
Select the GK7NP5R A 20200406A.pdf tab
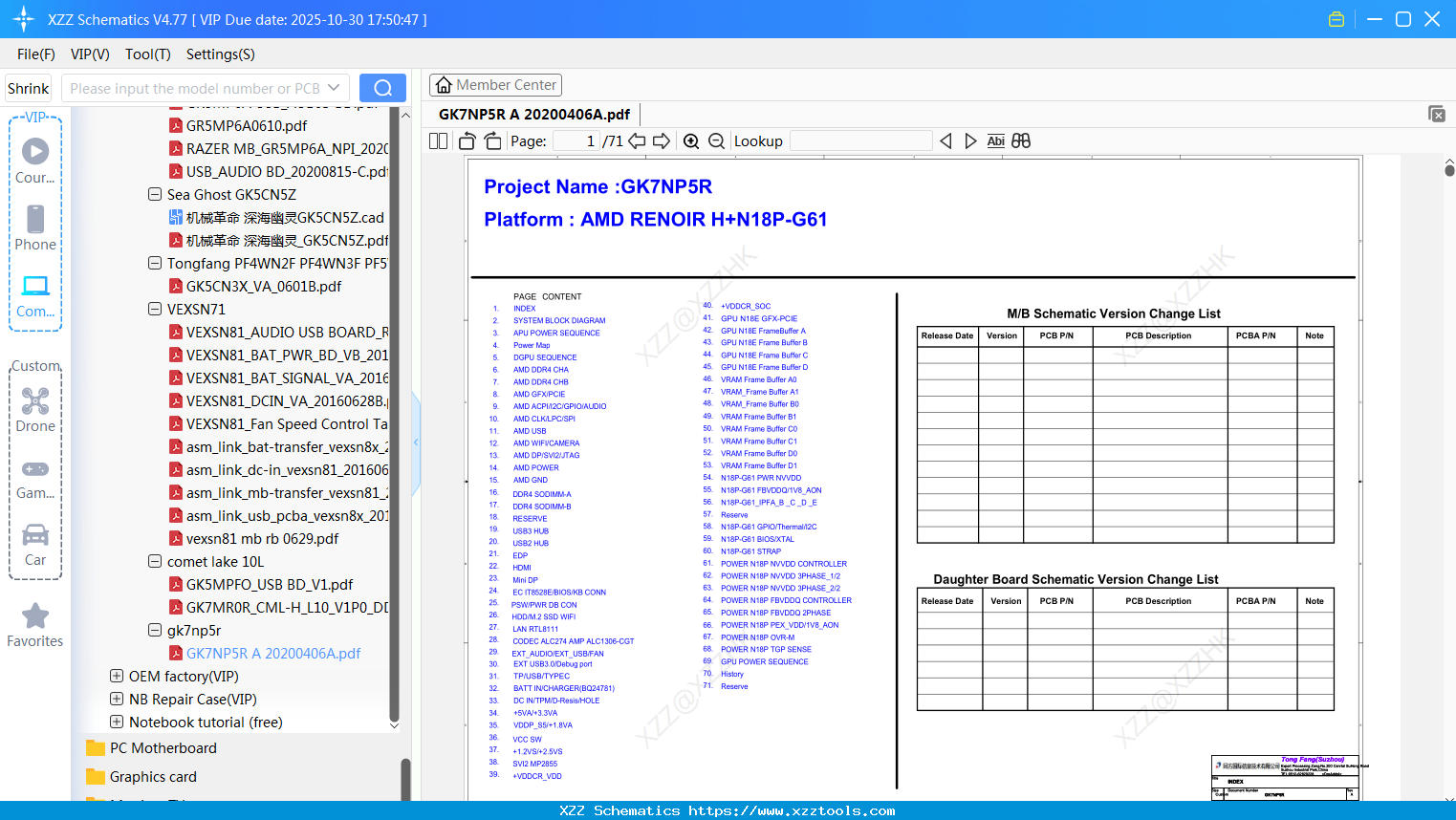[x=534, y=114]
